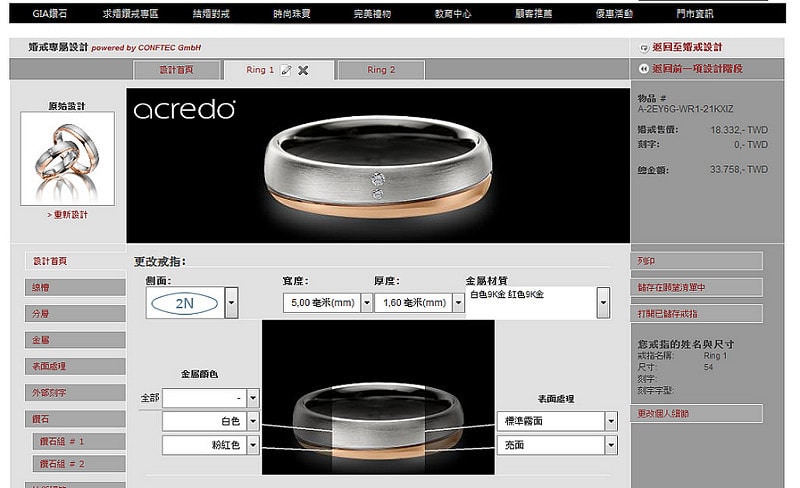Expand the 金屬材質 metal material dropdown
This screenshot has height=488, width=800.
point(603,302)
